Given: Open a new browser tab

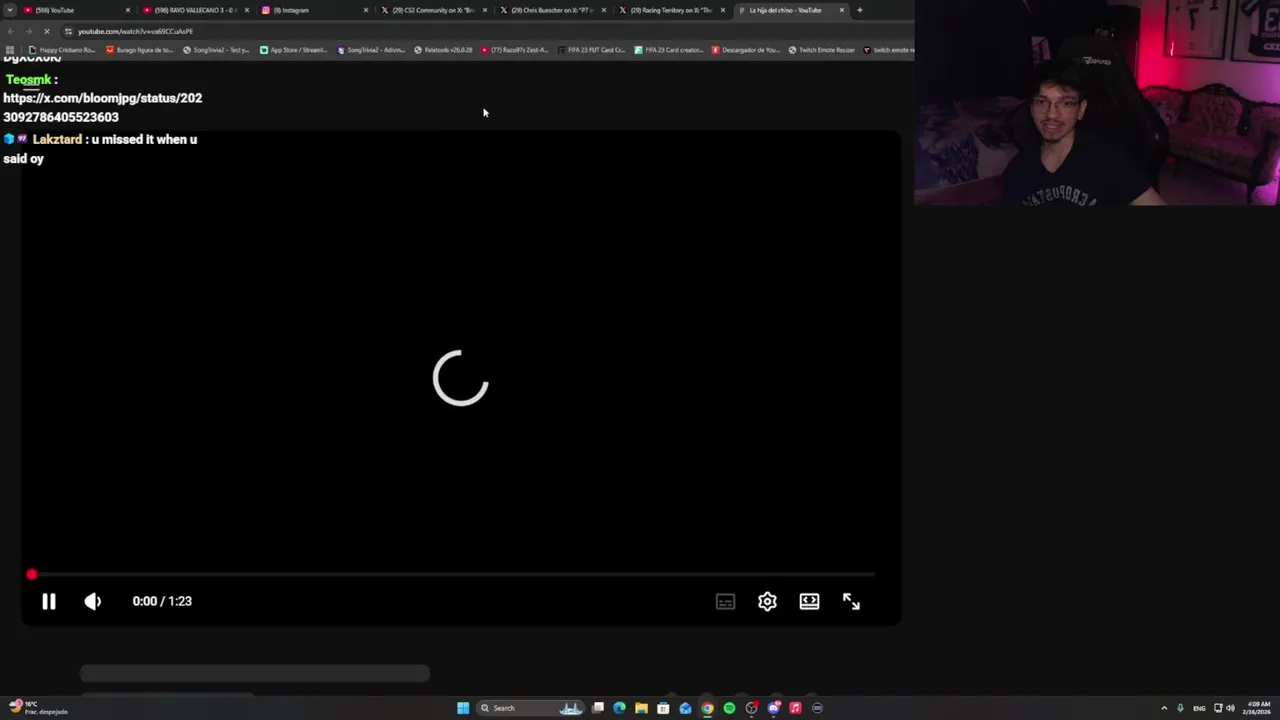Looking at the screenshot, I should [859, 10].
